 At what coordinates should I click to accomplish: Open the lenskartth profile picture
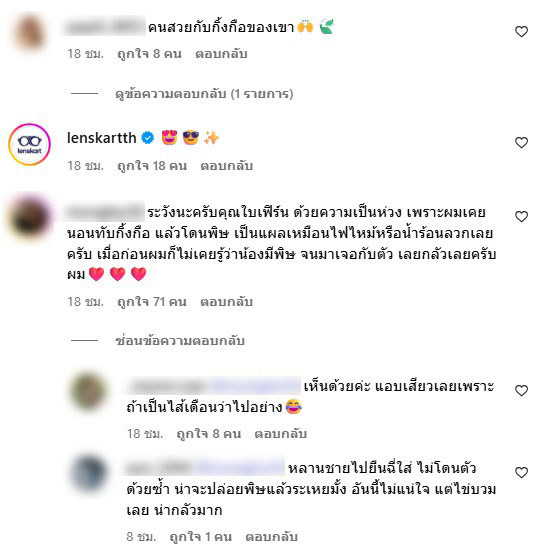[x=30, y=144]
